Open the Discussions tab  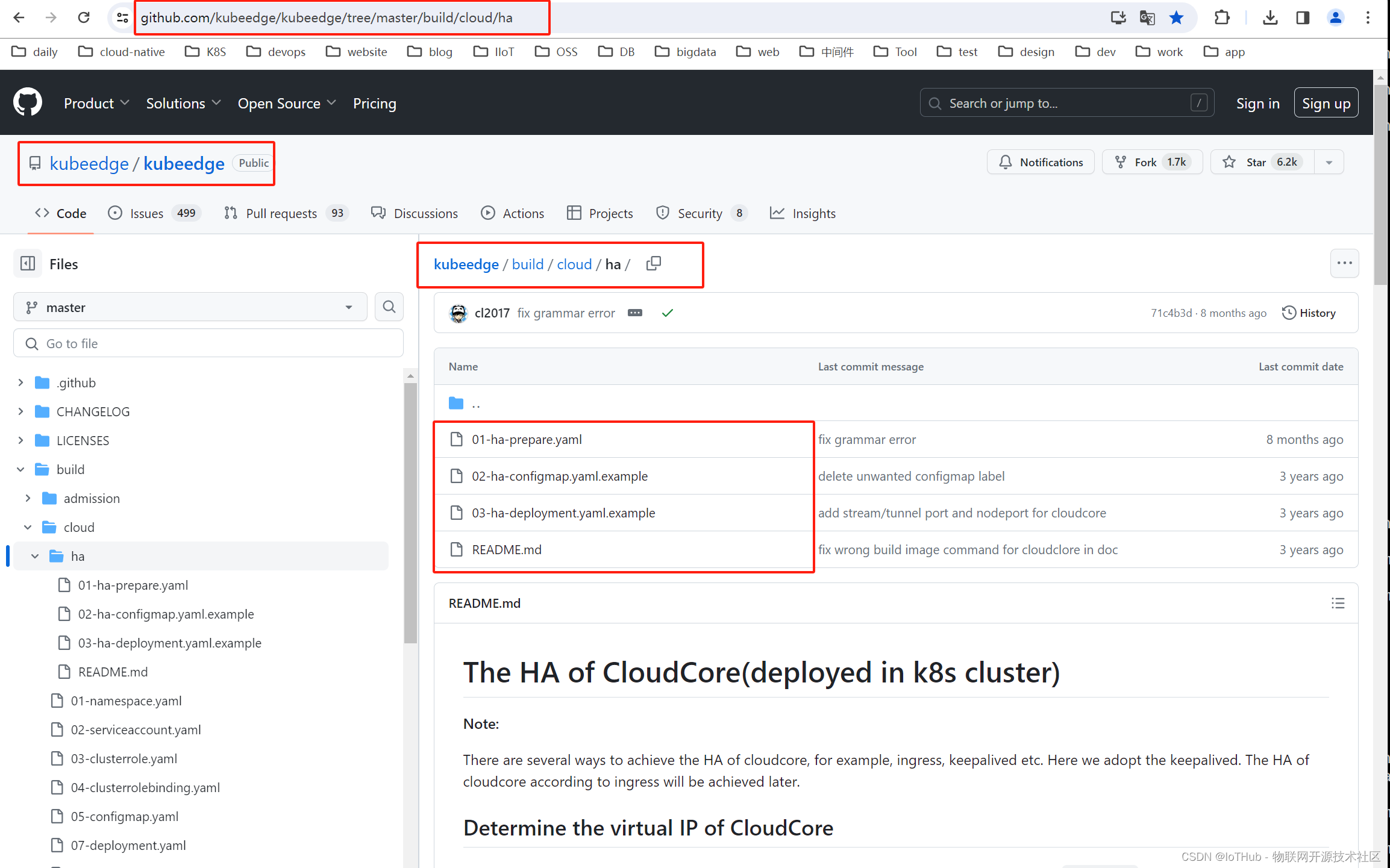(415, 213)
